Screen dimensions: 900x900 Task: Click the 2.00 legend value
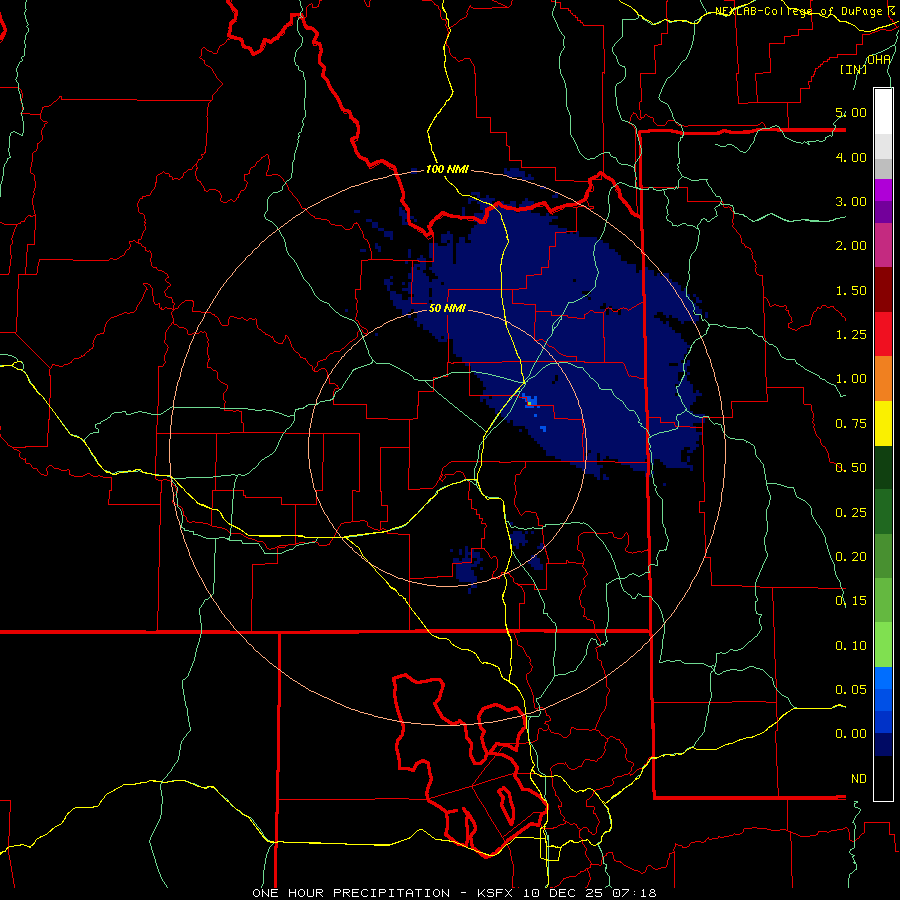(x=851, y=245)
